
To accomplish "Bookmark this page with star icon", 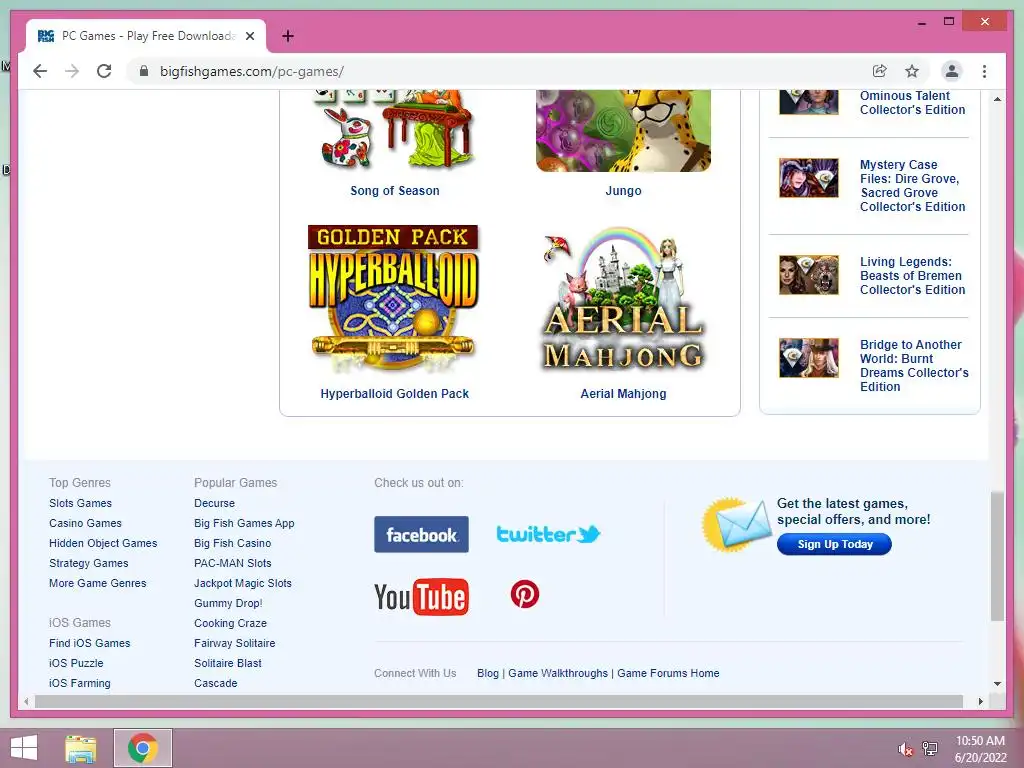I will [x=912, y=71].
